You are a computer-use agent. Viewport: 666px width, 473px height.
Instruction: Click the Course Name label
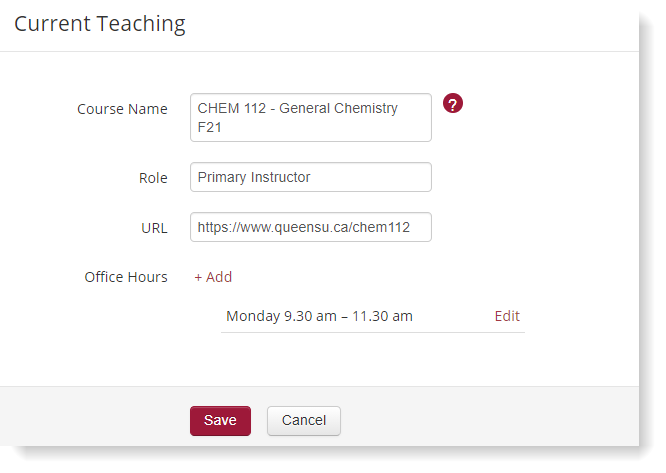click(122, 109)
